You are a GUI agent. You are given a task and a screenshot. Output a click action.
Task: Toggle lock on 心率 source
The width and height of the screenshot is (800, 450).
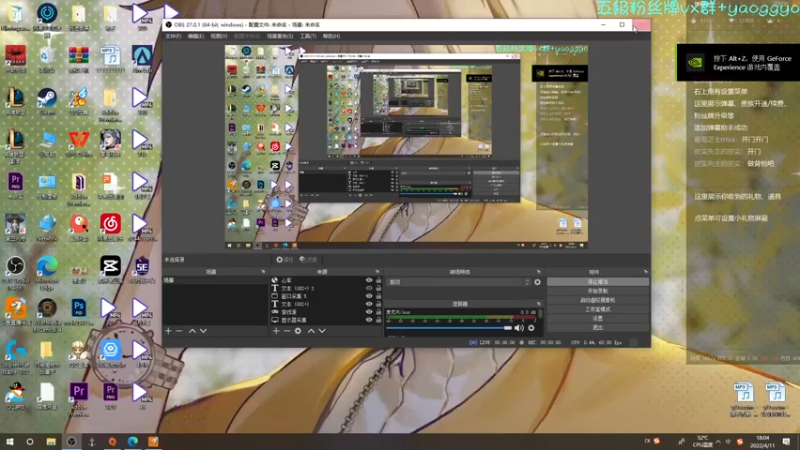pos(379,280)
